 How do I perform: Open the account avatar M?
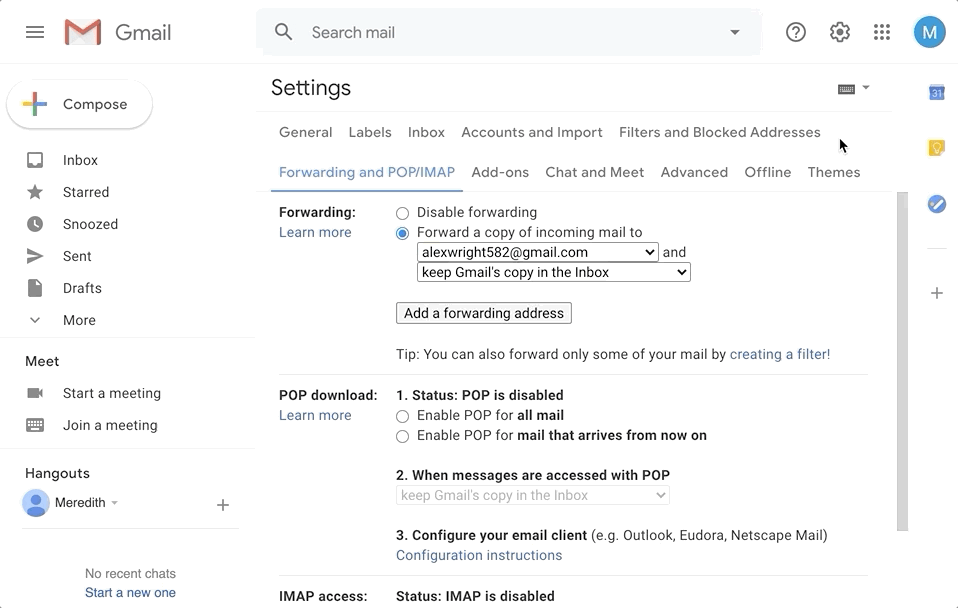[x=929, y=32]
